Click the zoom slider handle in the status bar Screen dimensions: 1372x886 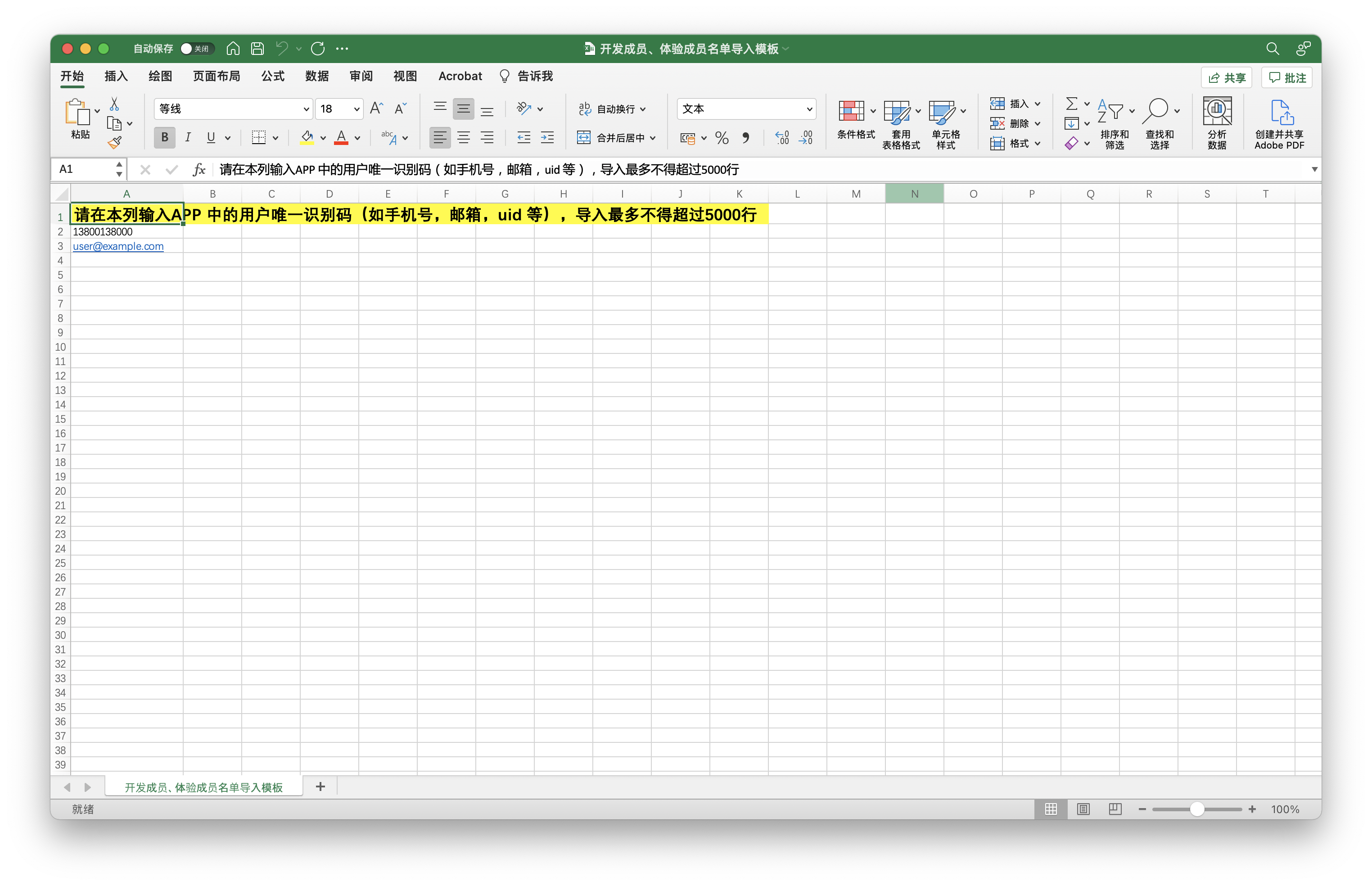(x=1197, y=809)
